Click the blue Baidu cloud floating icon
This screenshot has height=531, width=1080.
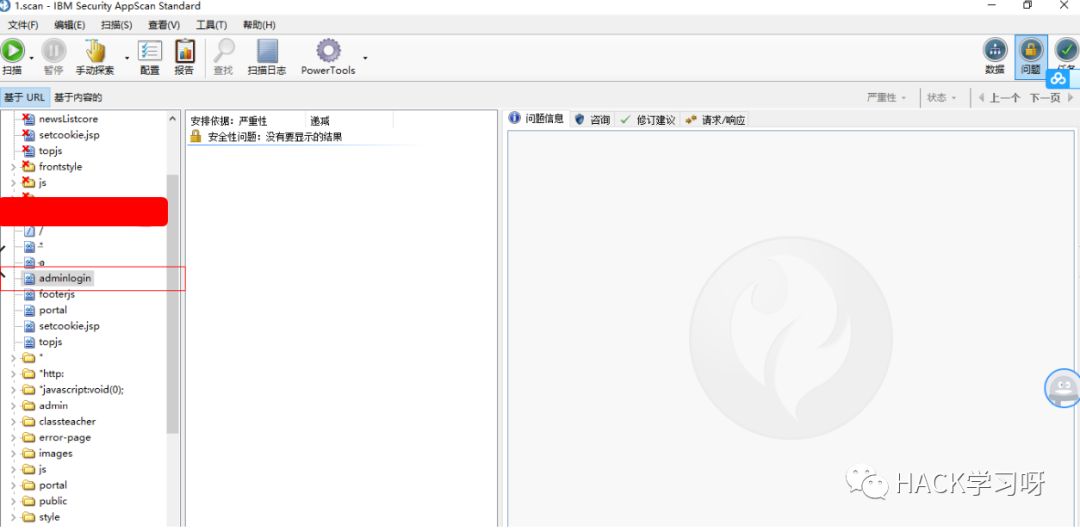1058,79
